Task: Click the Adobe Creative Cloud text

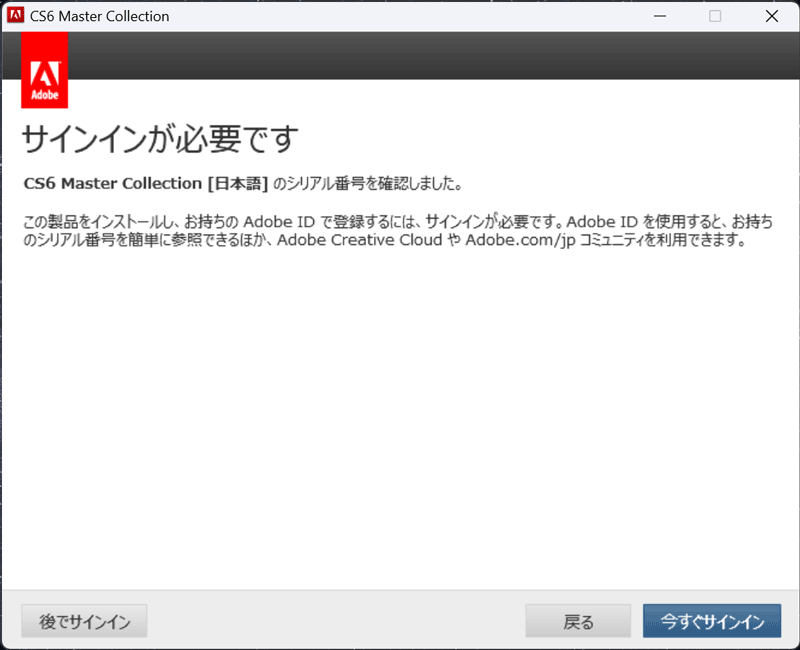Action: pos(360,240)
